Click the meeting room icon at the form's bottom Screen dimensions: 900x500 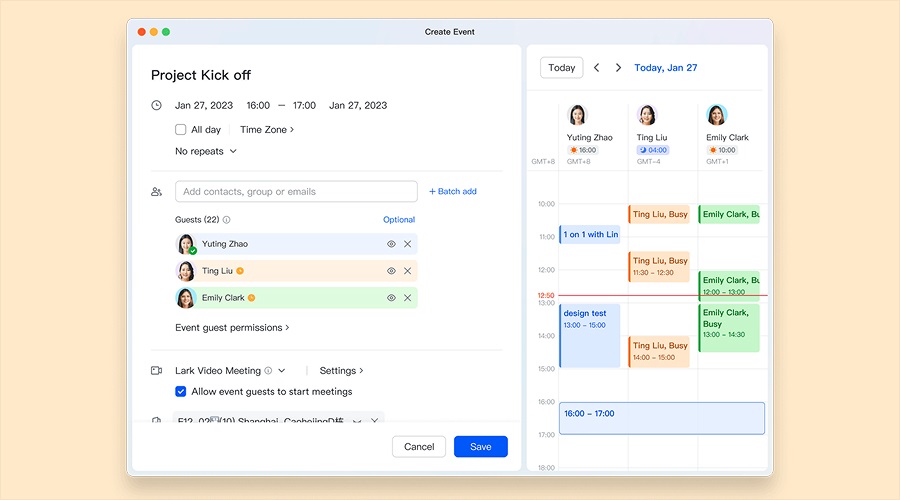(156, 420)
